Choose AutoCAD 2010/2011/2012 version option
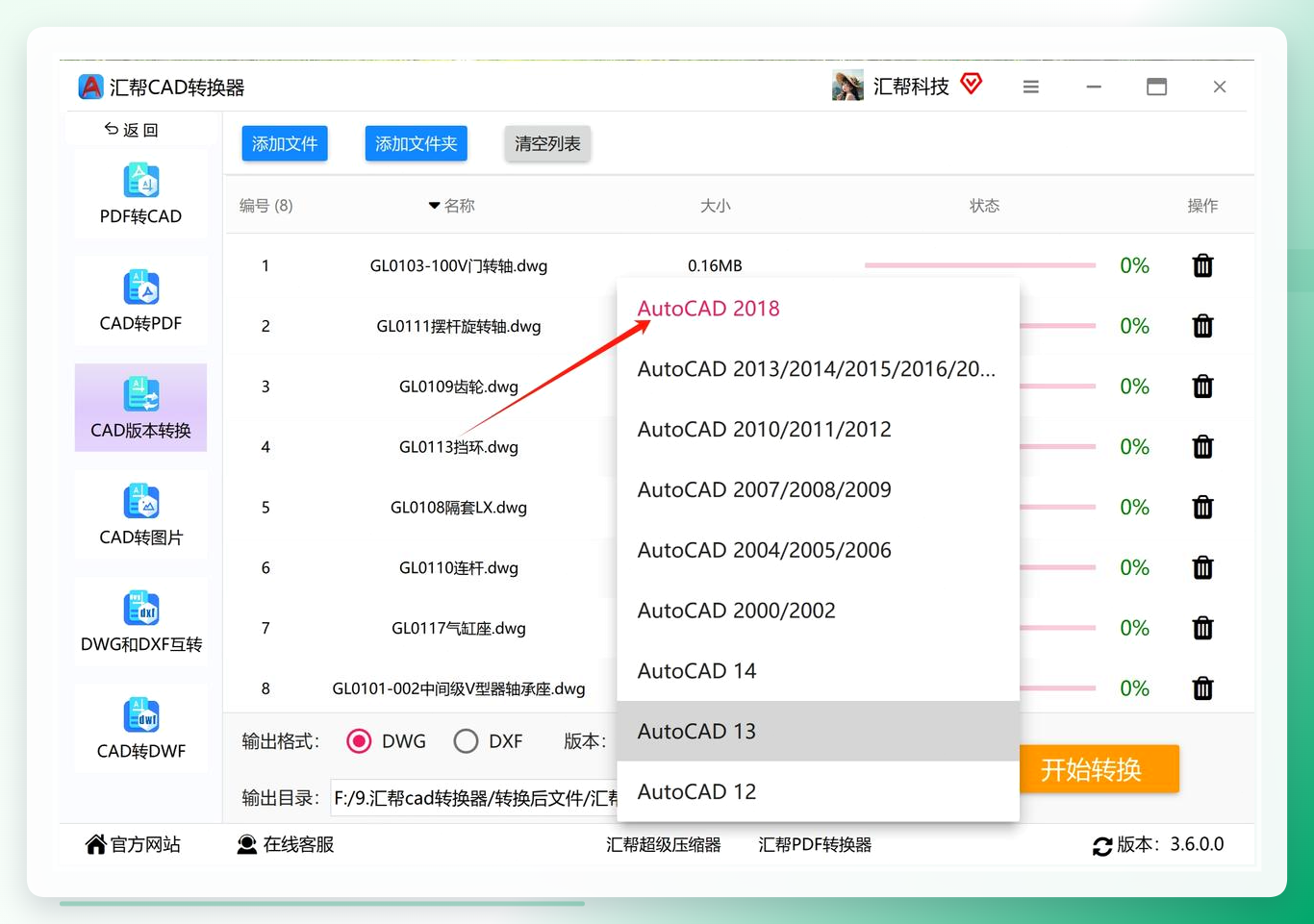1314x924 pixels. coord(818,430)
